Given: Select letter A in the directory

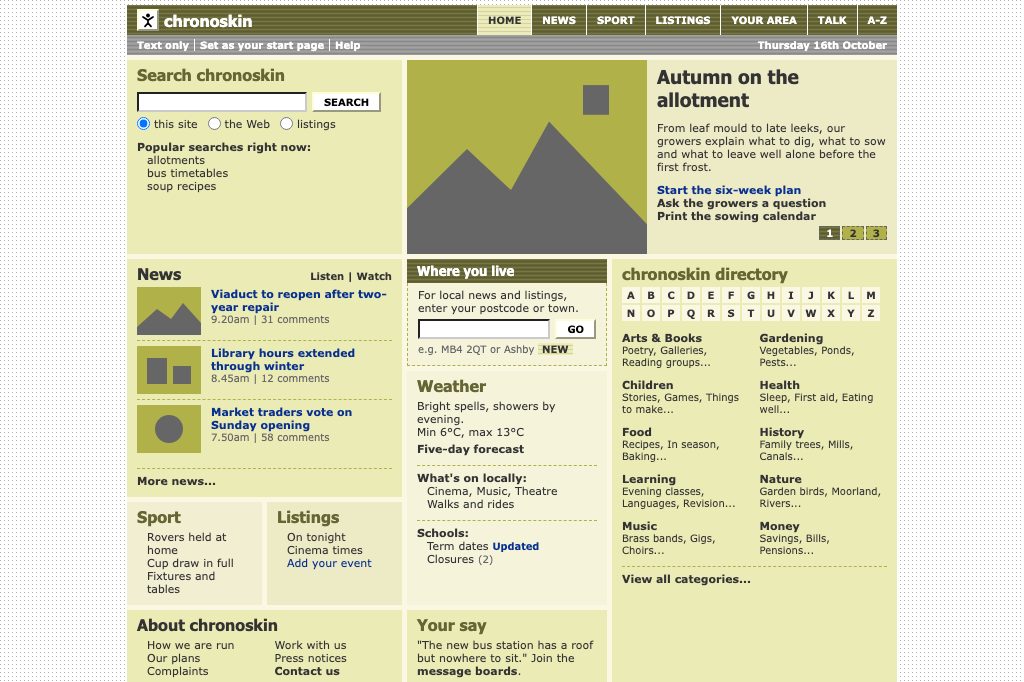Looking at the screenshot, I should 631,295.
